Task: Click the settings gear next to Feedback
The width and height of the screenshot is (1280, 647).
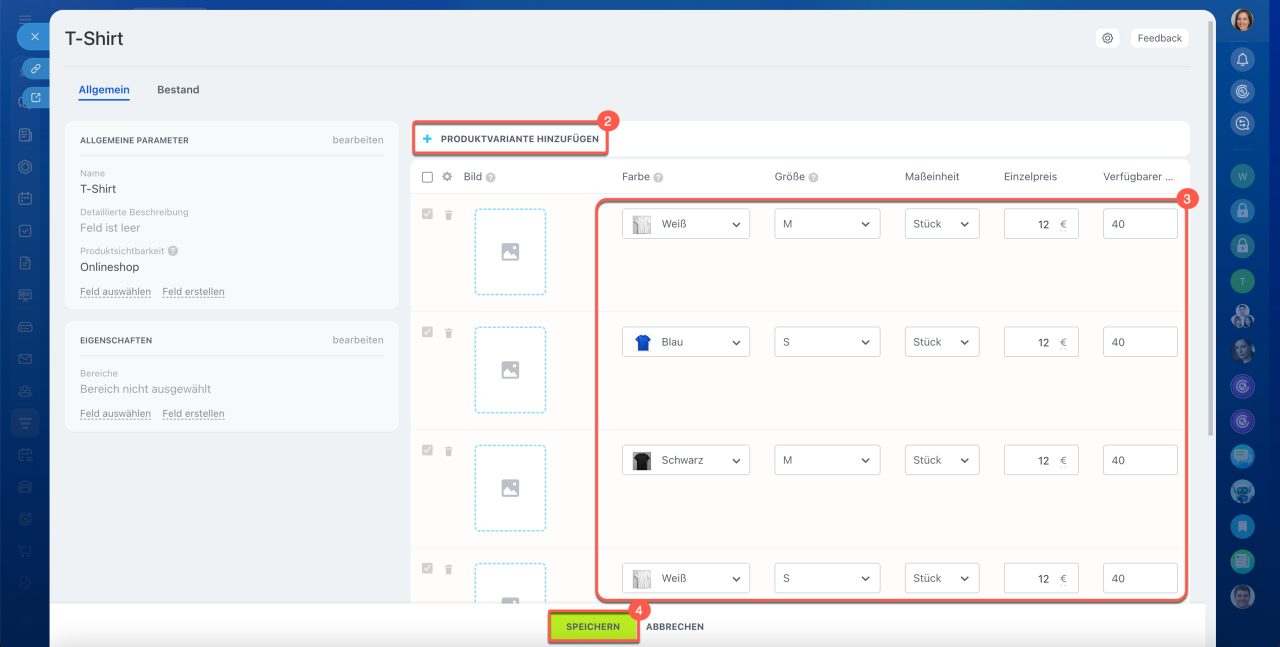Action: [x=1108, y=38]
